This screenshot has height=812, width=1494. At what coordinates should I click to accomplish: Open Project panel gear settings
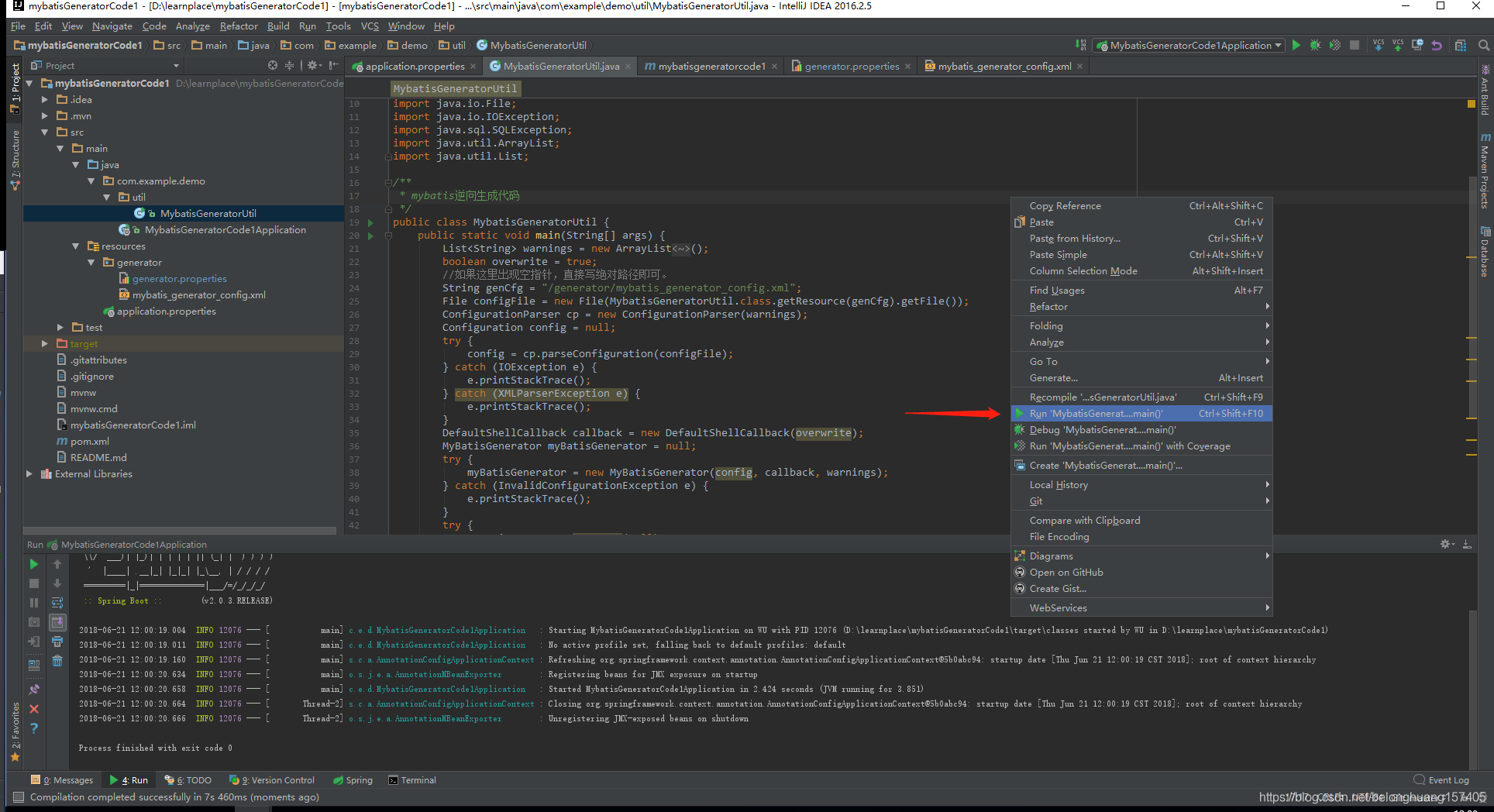(x=314, y=66)
